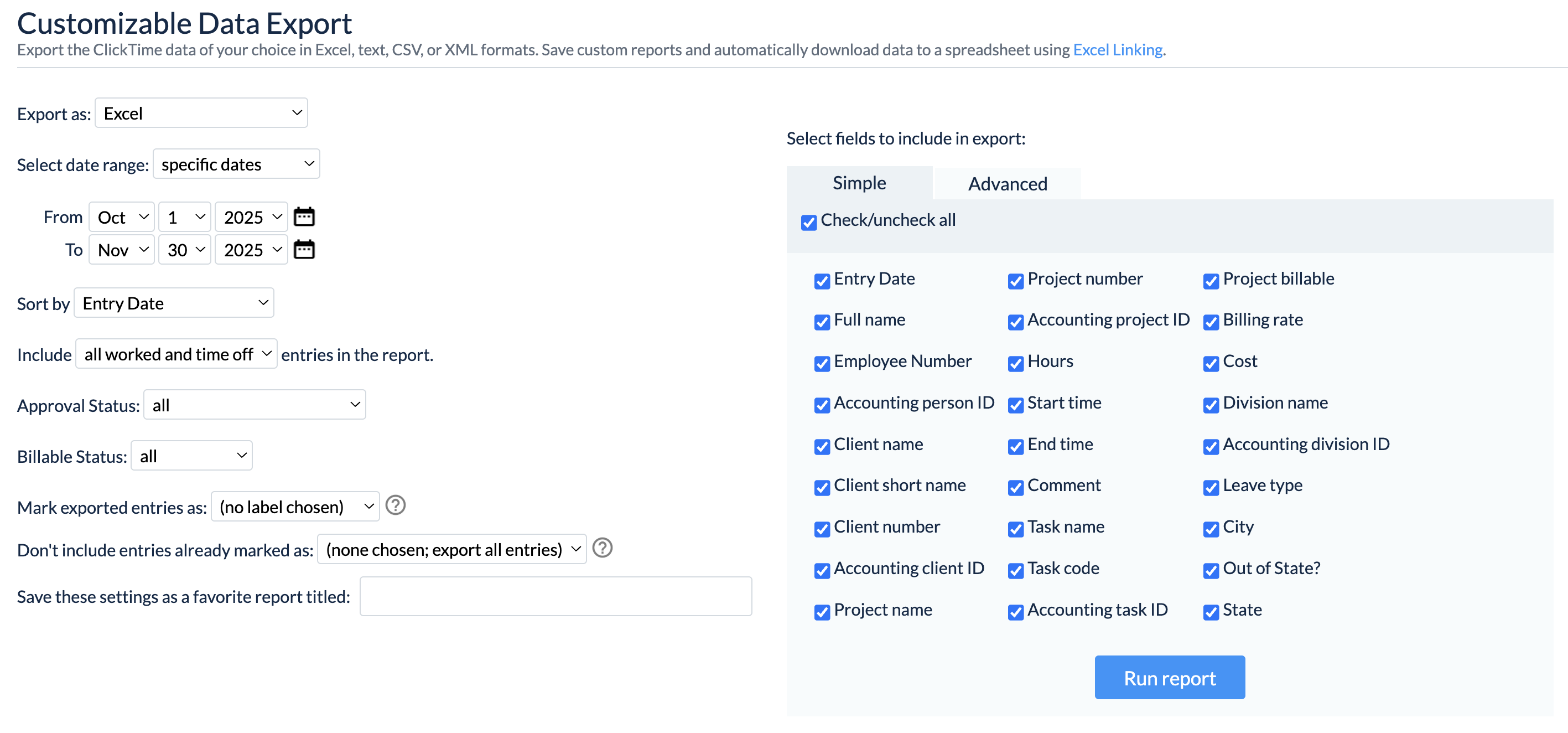This screenshot has width=1568, height=733.
Task: Switch to the Simple tab
Action: (859, 183)
